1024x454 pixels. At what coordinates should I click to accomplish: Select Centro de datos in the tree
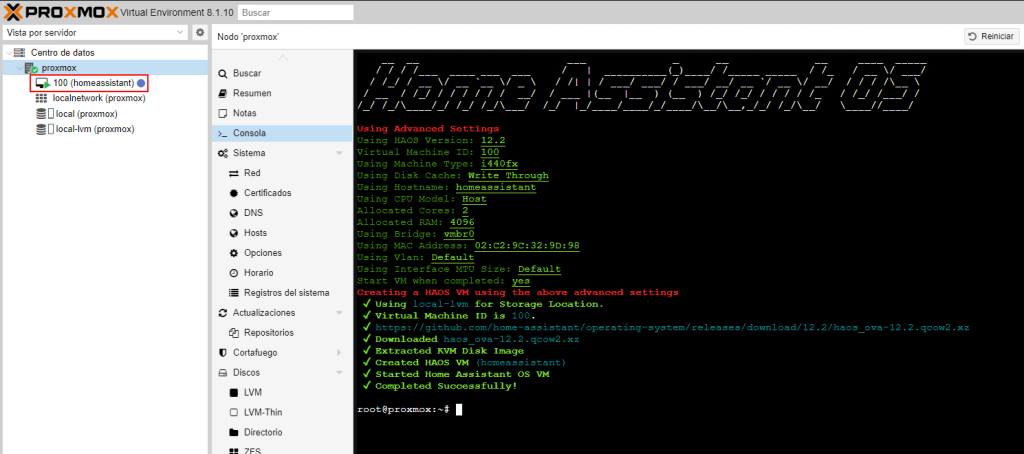62,52
